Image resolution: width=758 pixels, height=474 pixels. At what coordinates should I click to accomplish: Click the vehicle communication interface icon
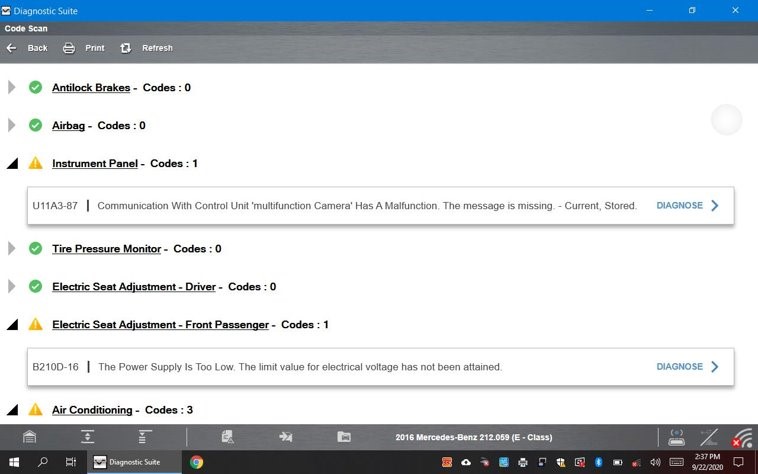677,437
